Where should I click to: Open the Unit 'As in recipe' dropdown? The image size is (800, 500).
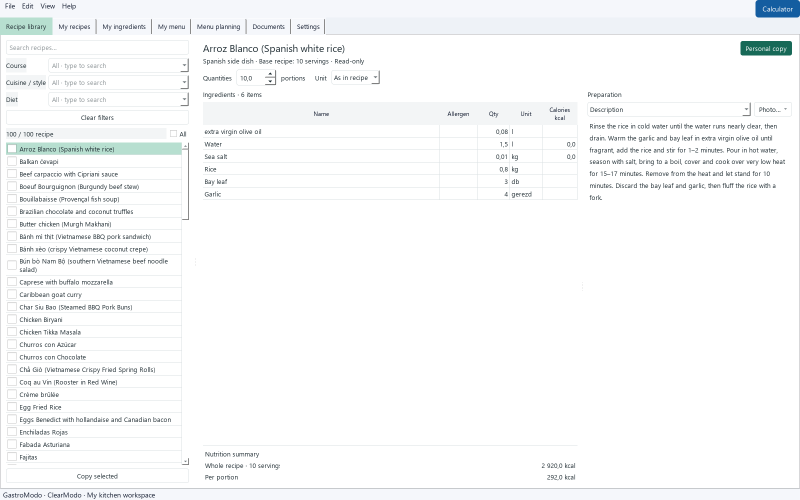pos(356,78)
